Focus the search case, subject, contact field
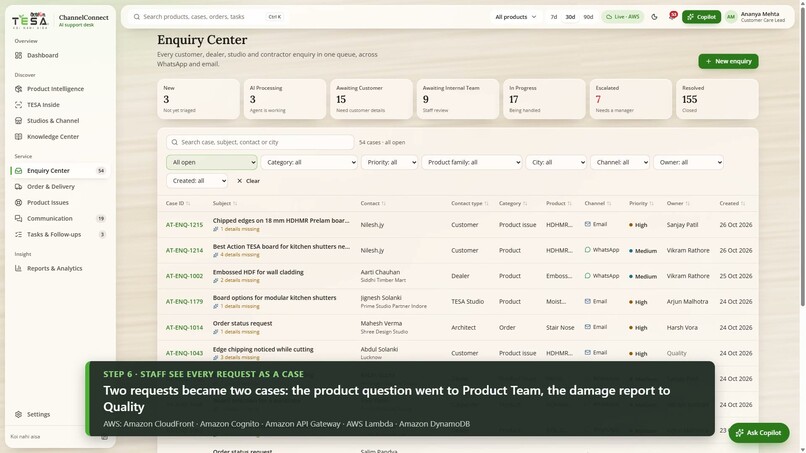Screen dimensions: 806x453 [260, 142]
